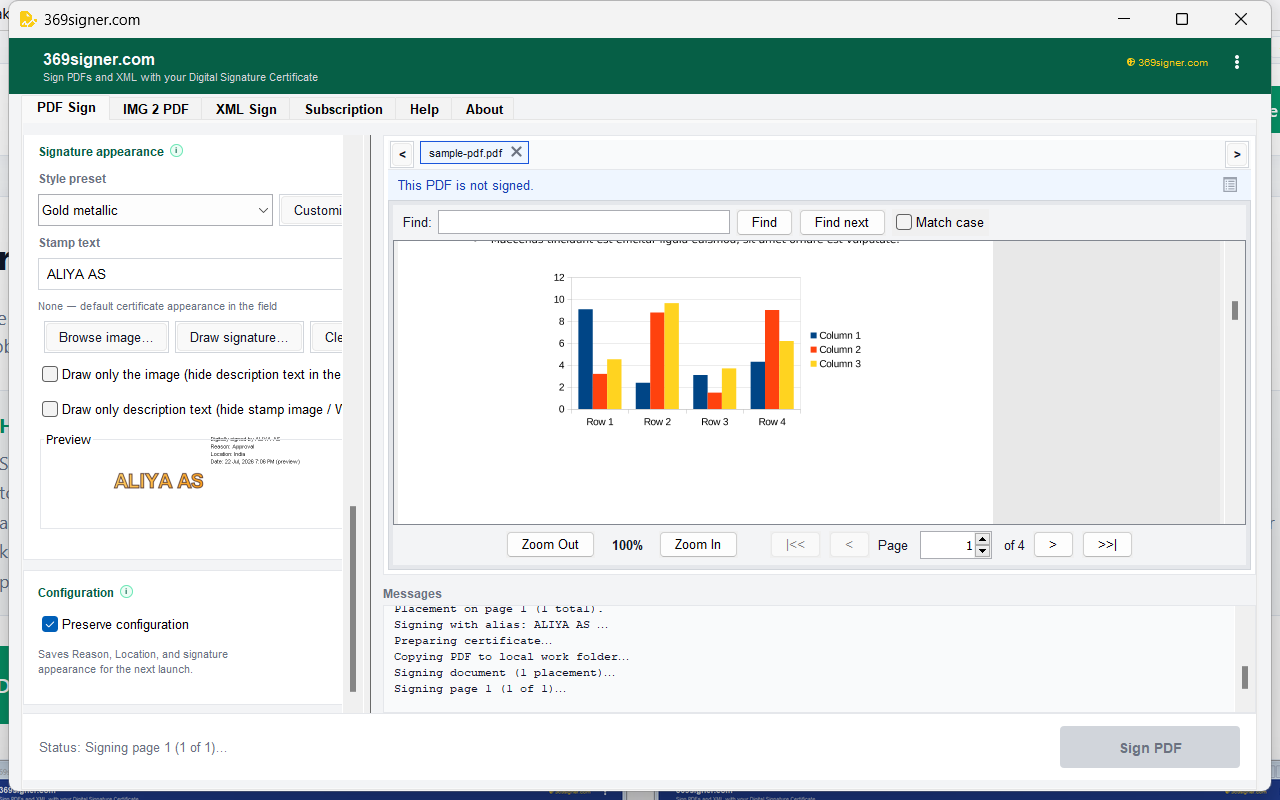Select the sample-pdf.pdf document tab
1280x800 pixels.
click(465, 153)
